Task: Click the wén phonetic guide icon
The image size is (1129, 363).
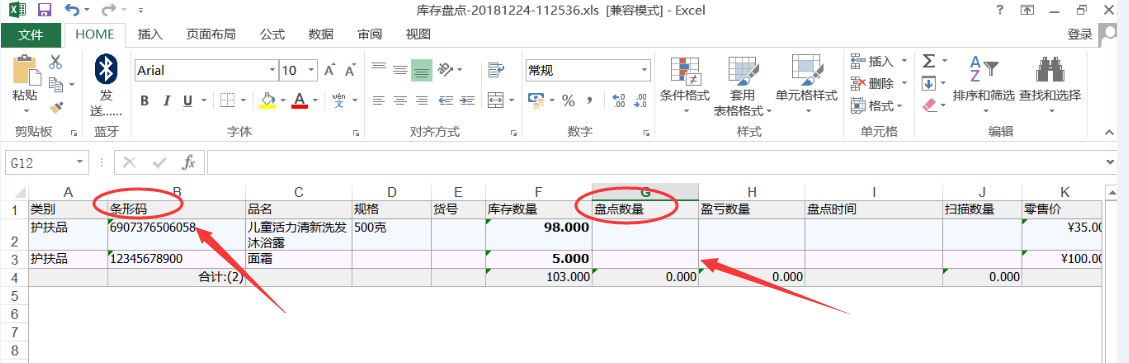Action: [339, 100]
